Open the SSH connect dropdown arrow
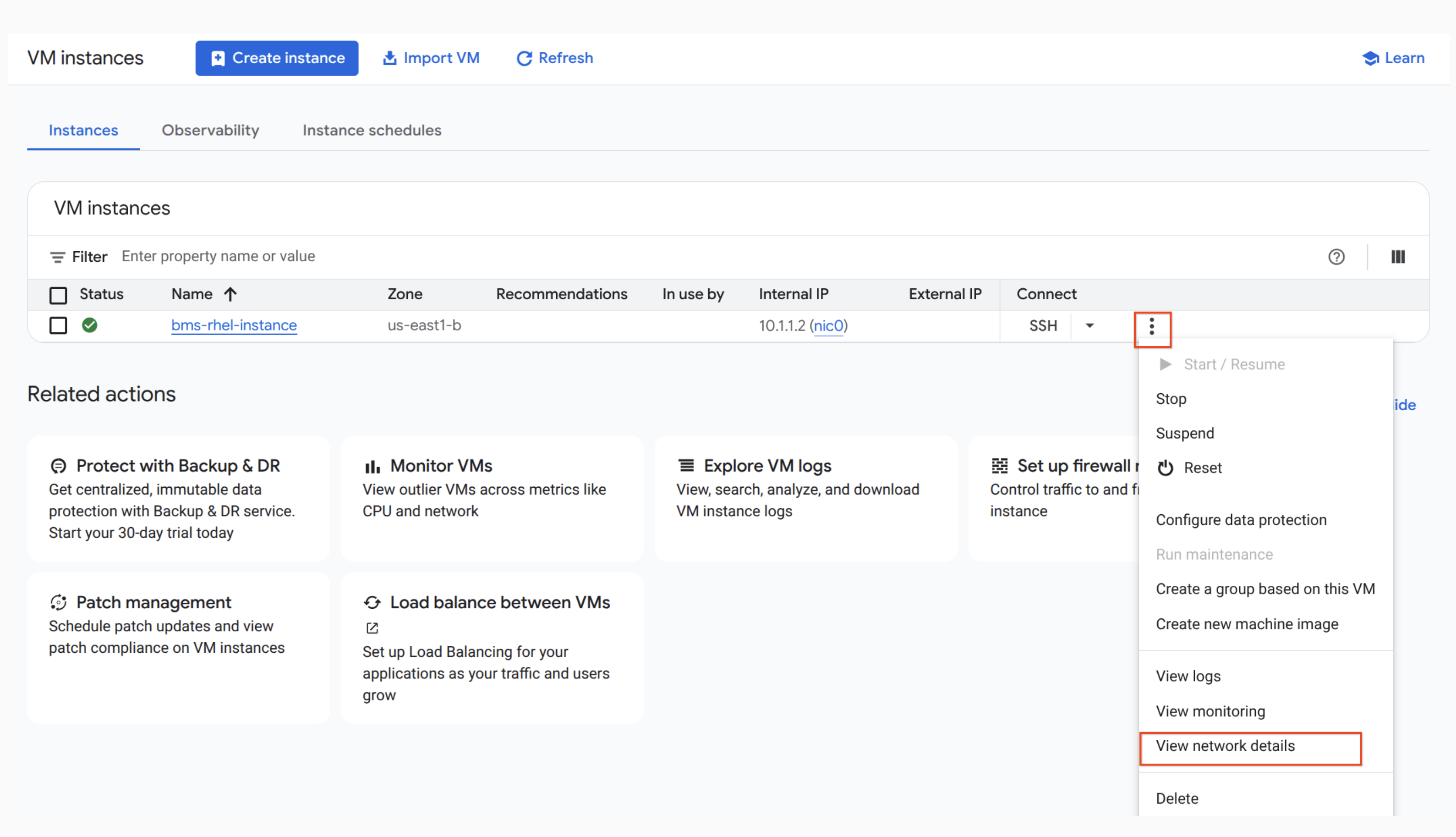The height and width of the screenshot is (837, 1456). (1089, 325)
